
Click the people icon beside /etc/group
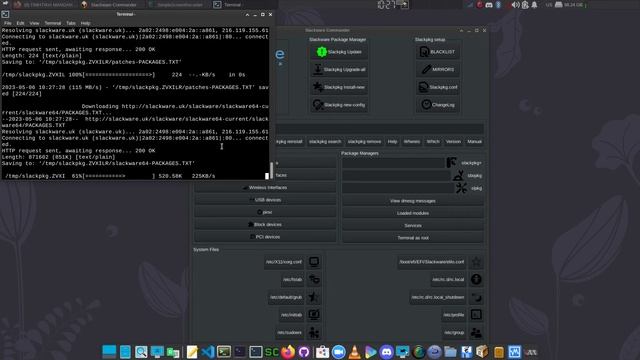pyautogui.click(x=476, y=333)
